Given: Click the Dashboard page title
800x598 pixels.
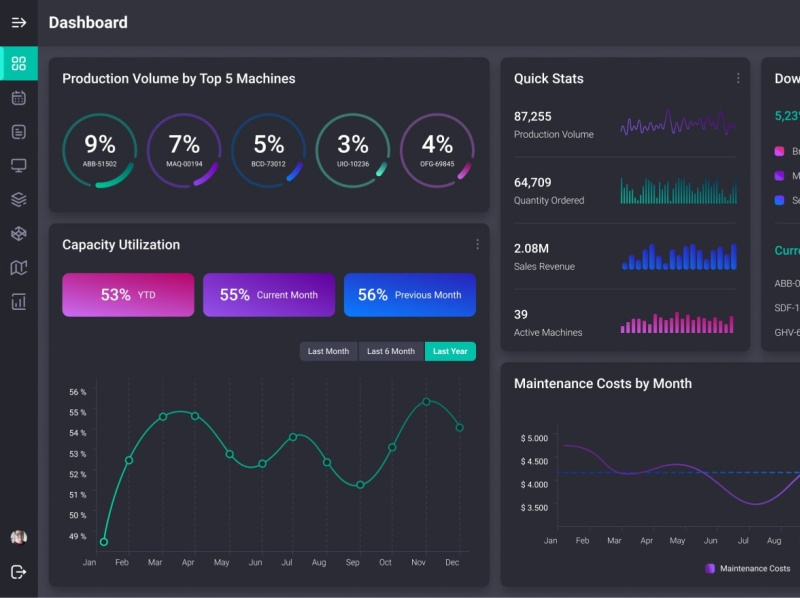Looking at the screenshot, I should [x=88, y=22].
